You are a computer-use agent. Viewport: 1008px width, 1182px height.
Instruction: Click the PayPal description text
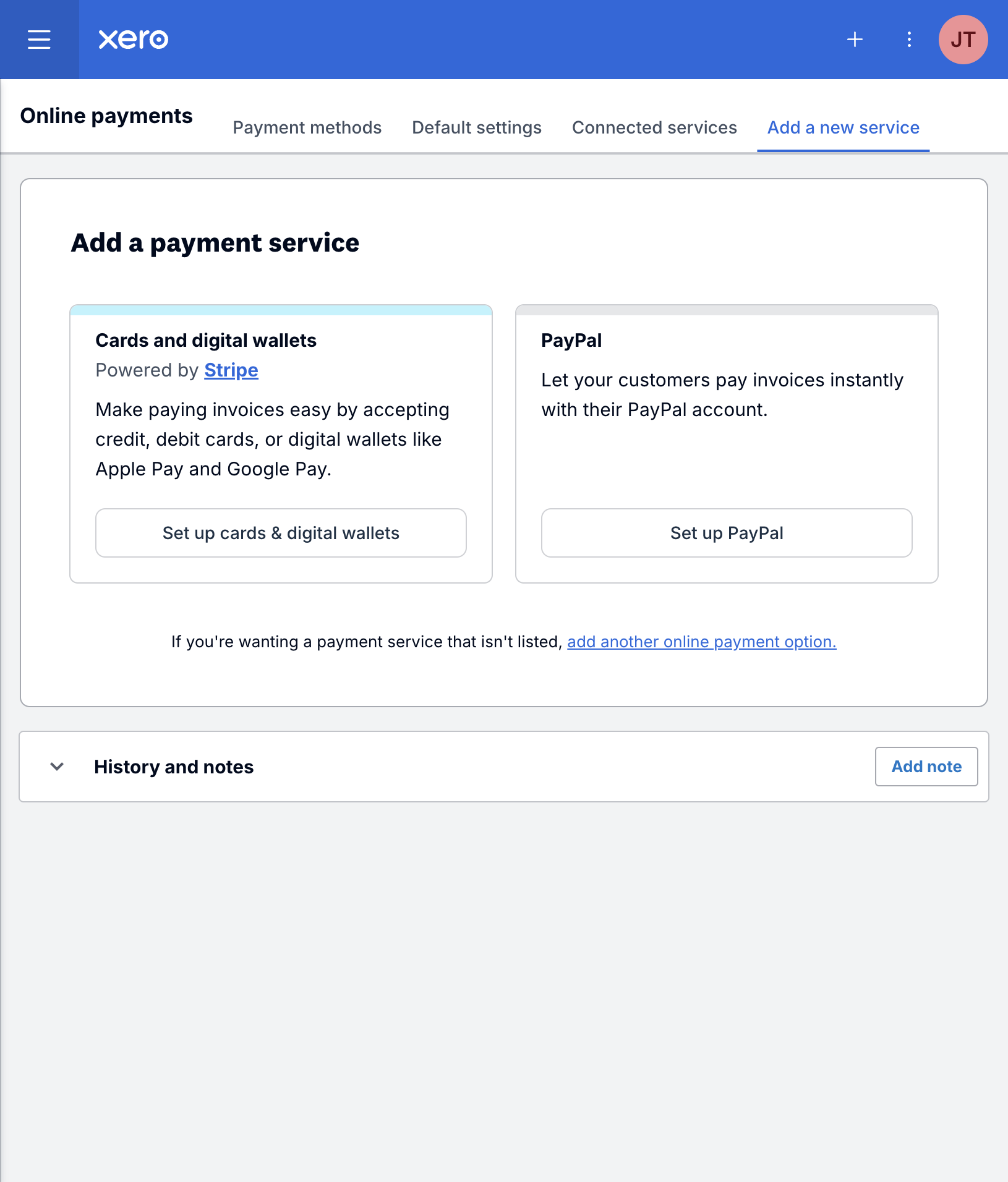click(x=722, y=394)
